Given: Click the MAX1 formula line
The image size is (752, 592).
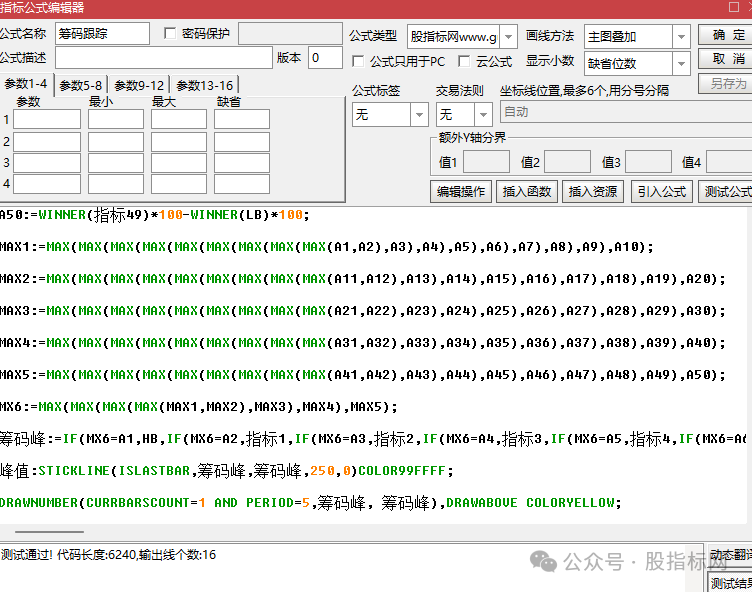Looking at the screenshot, I should [x=327, y=247].
